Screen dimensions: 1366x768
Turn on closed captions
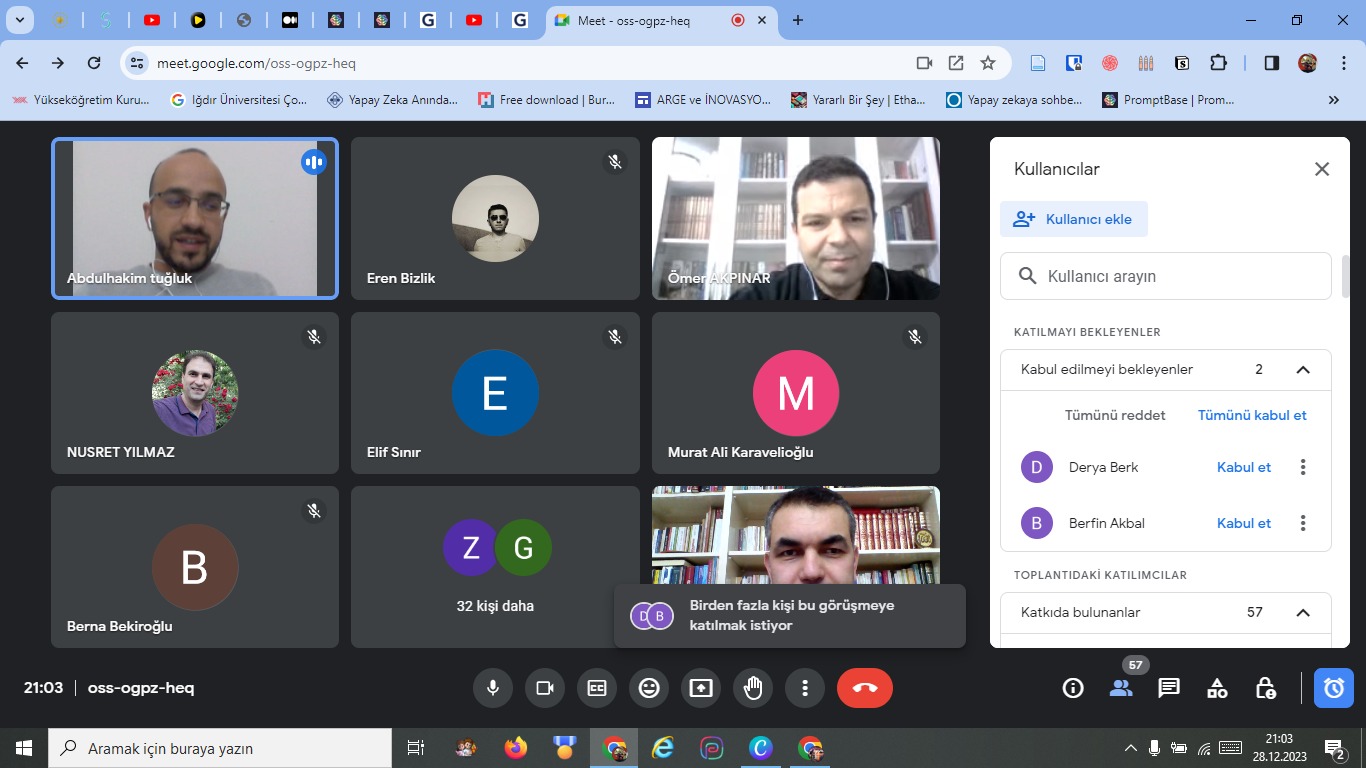597,688
